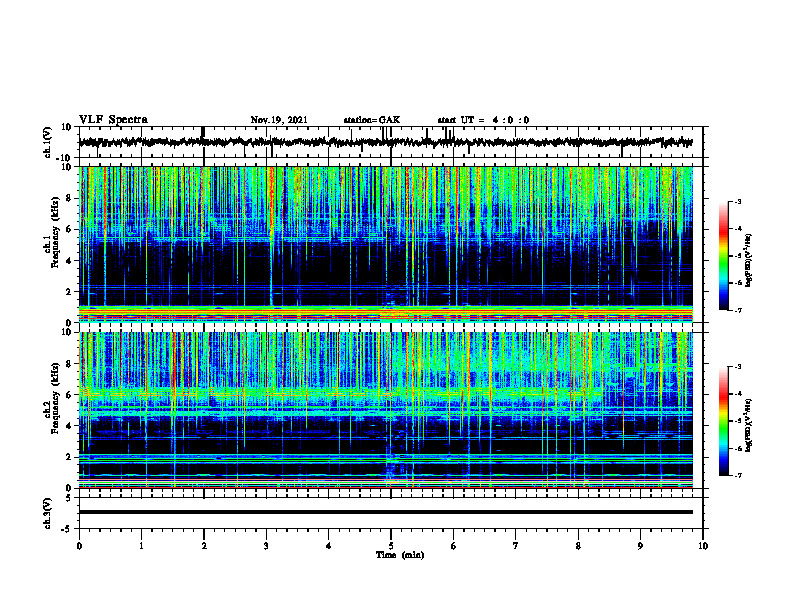792x612 pixels.
Task: Click time axis tick label "3"
Action: [x=266, y=546]
